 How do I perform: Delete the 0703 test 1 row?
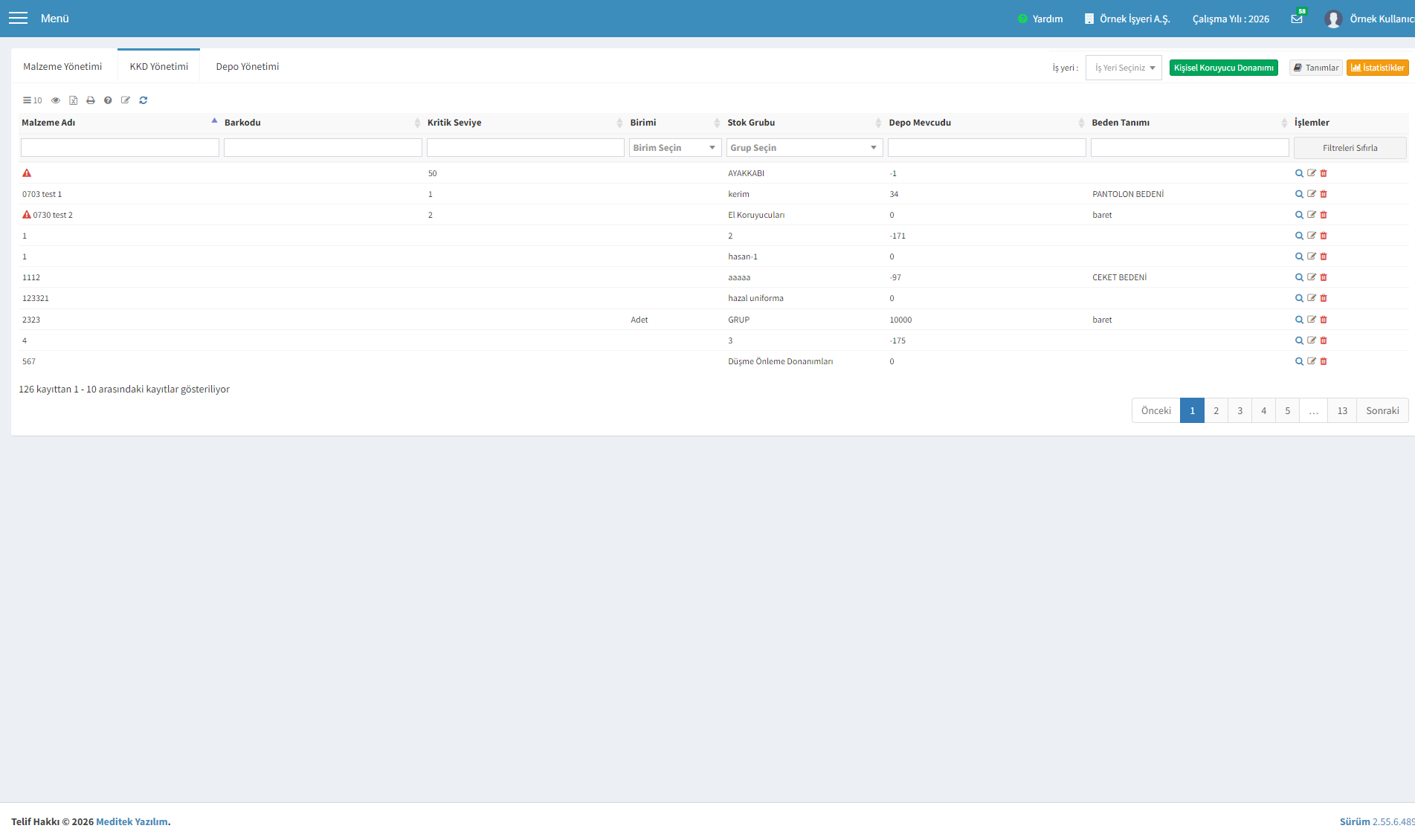(x=1324, y=194)
